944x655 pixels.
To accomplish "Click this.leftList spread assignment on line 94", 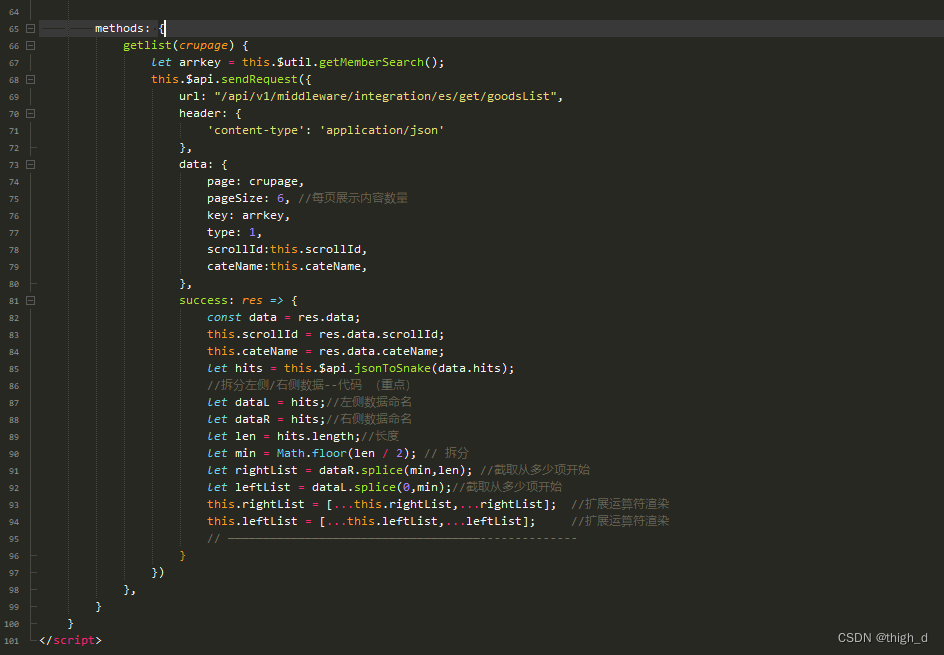I will click(371, 521).
